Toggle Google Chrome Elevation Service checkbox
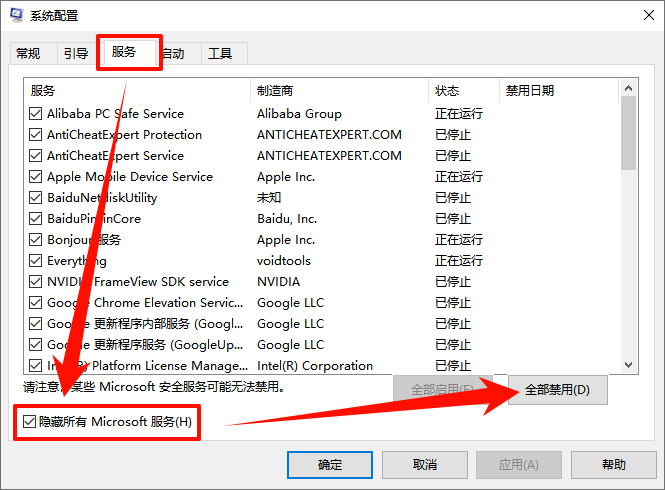 [x=36, y=302]
